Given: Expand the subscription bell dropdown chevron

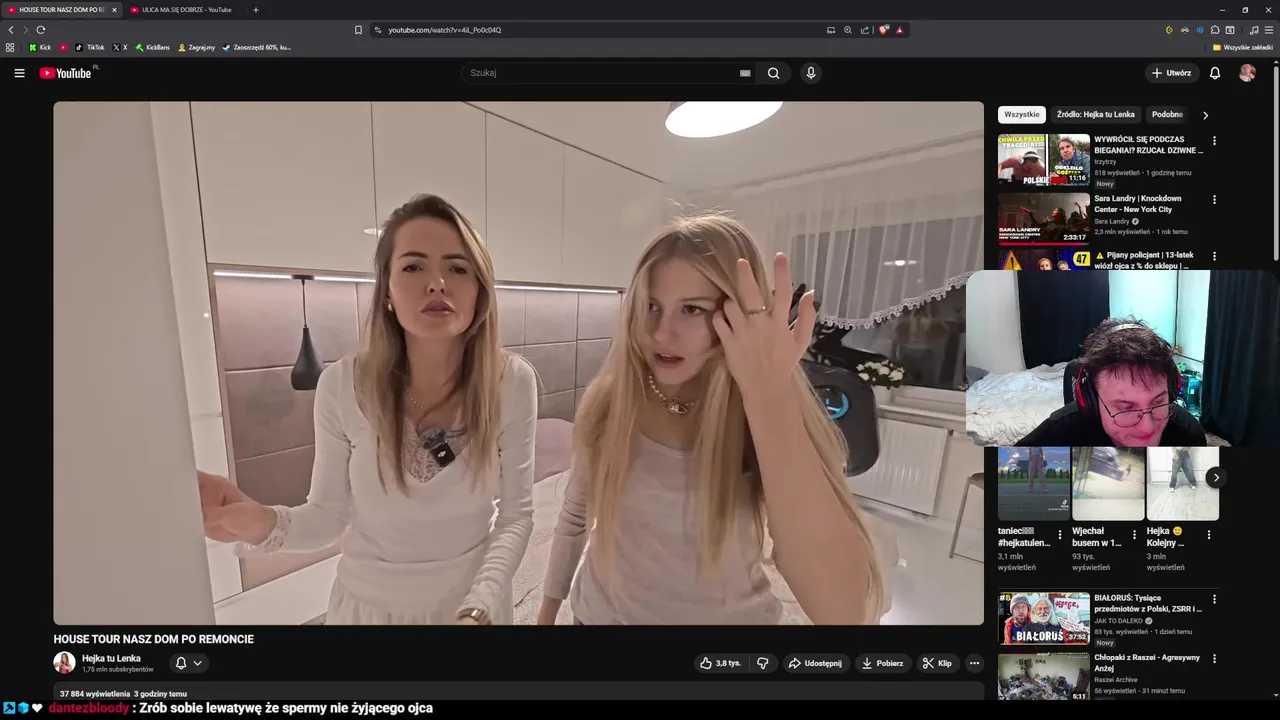Looking at the screenshot, I should (197, 663).
